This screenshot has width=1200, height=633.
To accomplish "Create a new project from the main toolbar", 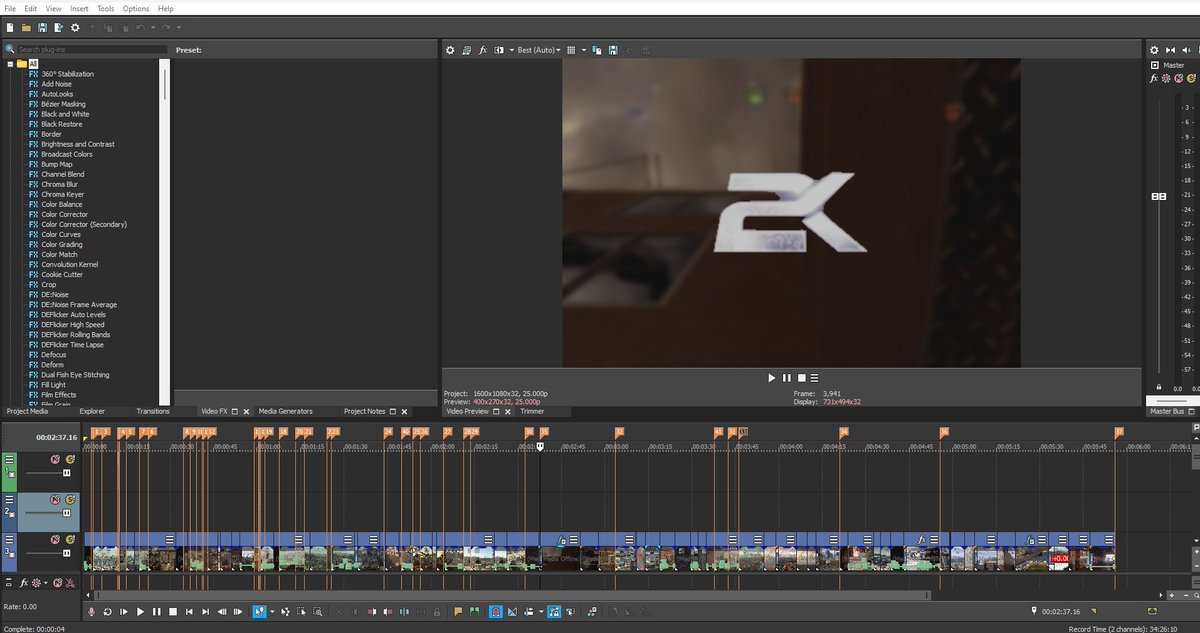I will click(x=10, y=28).
